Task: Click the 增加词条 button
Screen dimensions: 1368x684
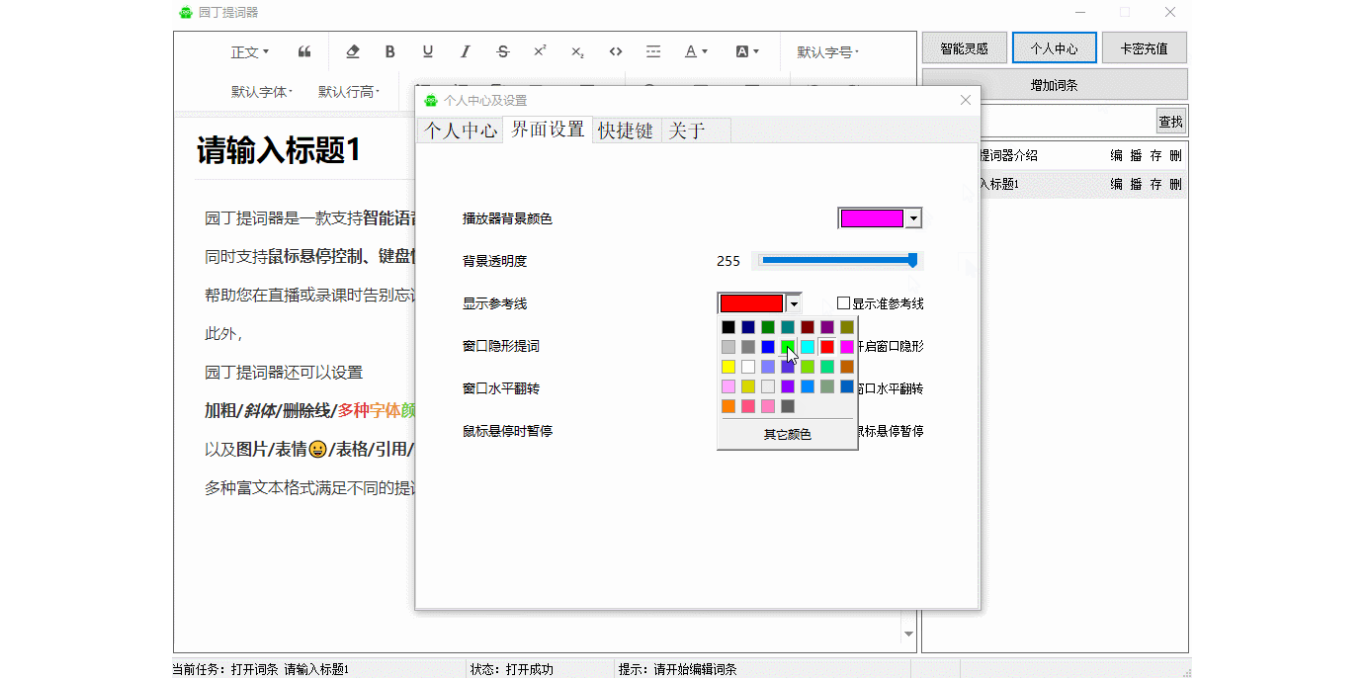Action: [x=1054, y=85]
